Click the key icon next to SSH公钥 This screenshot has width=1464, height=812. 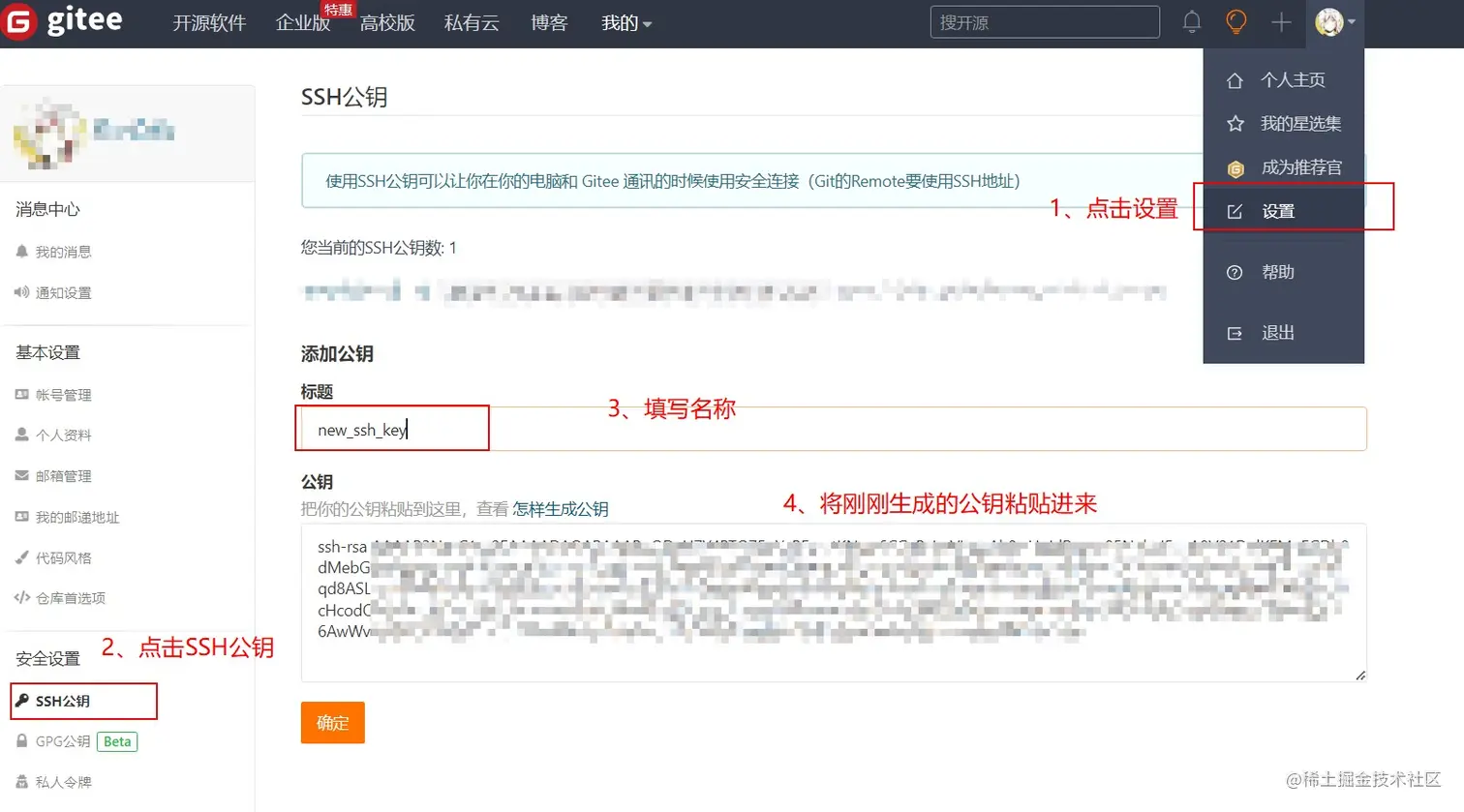(x=22, y=701)
